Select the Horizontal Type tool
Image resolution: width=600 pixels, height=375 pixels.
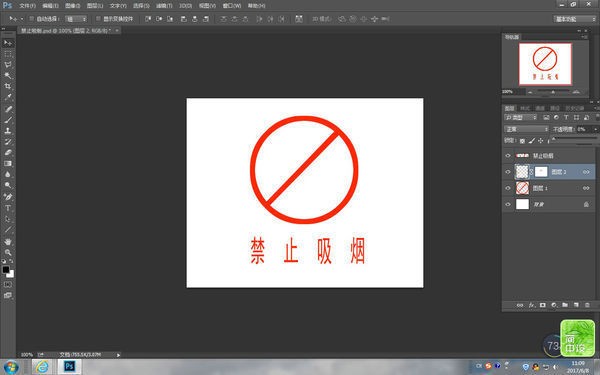coord(8,208)
